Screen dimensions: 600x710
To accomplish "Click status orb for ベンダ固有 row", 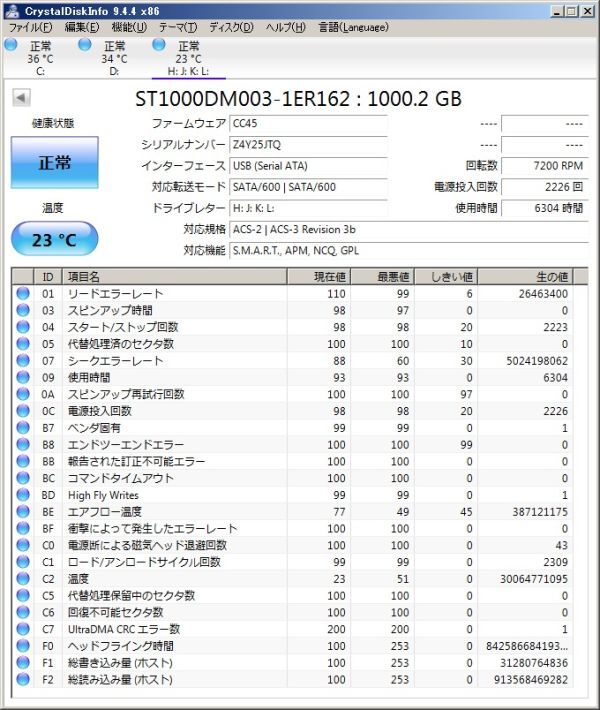I will [x=23, y=427].
